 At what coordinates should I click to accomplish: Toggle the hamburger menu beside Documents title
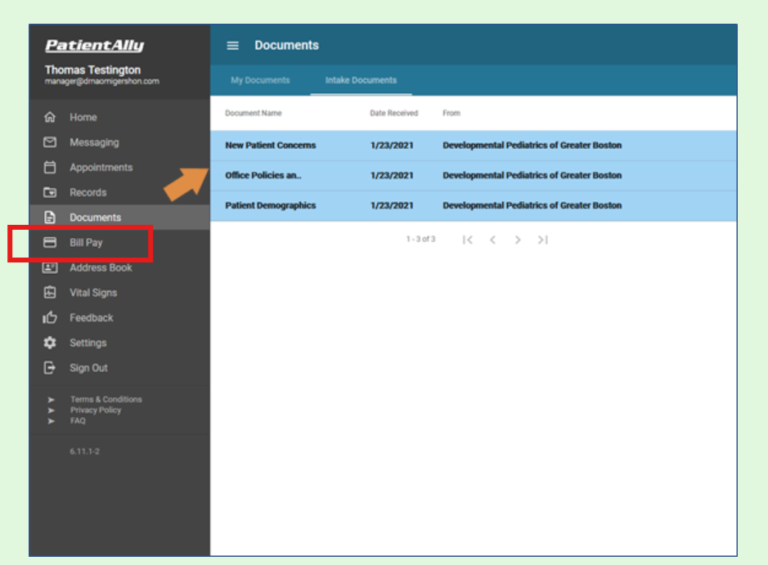tap(233, 46)
